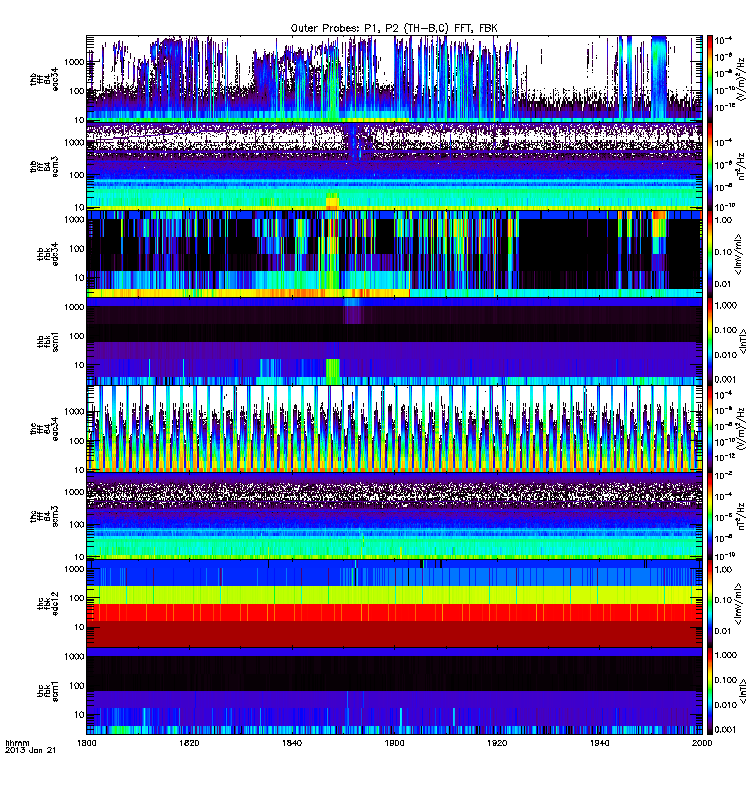750x800 pixels.
Task: Click the color bar of the thc fff scm3 panel
Action: coord(709,515)
